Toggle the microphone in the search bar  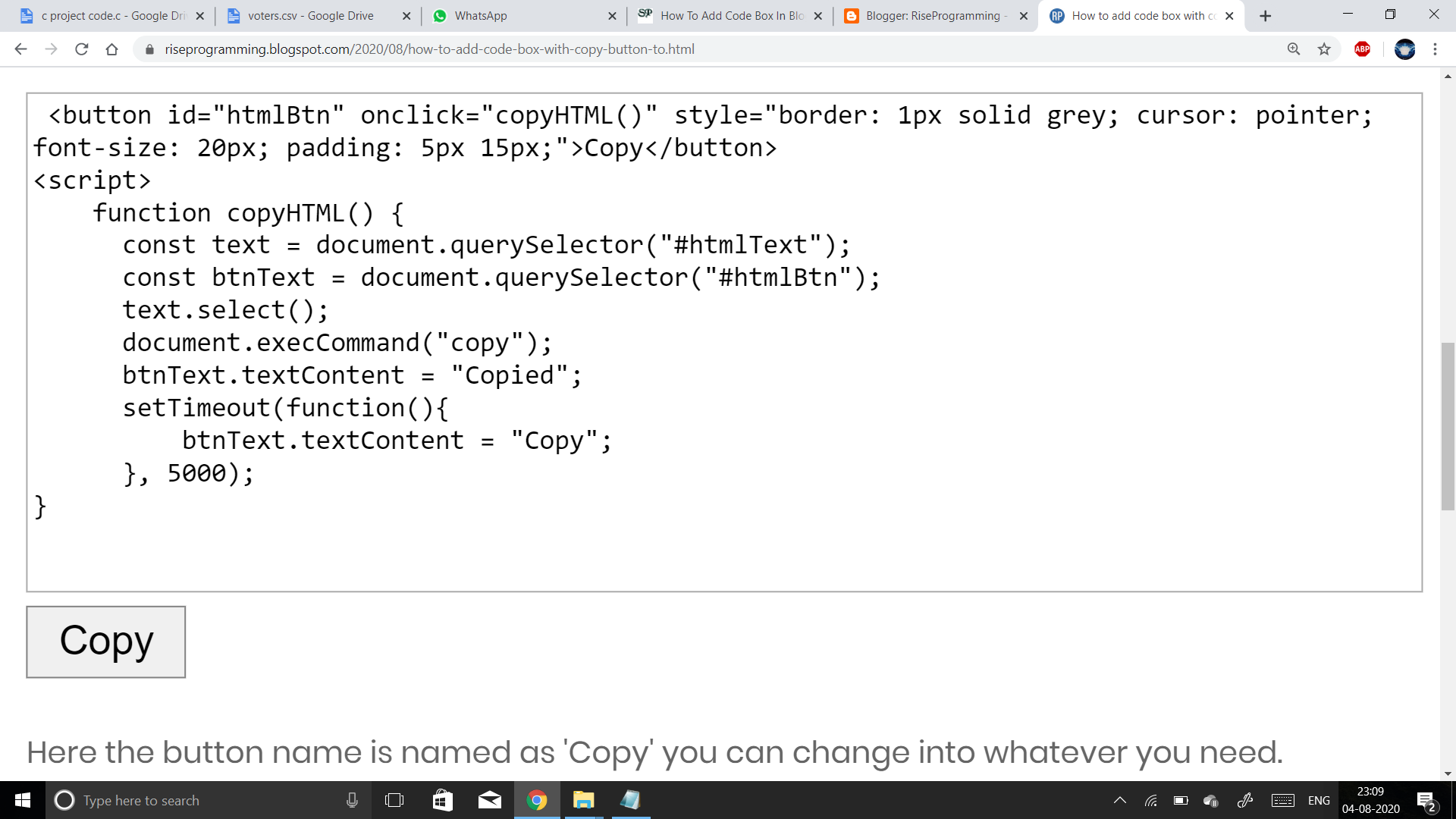tap(351, 800)
